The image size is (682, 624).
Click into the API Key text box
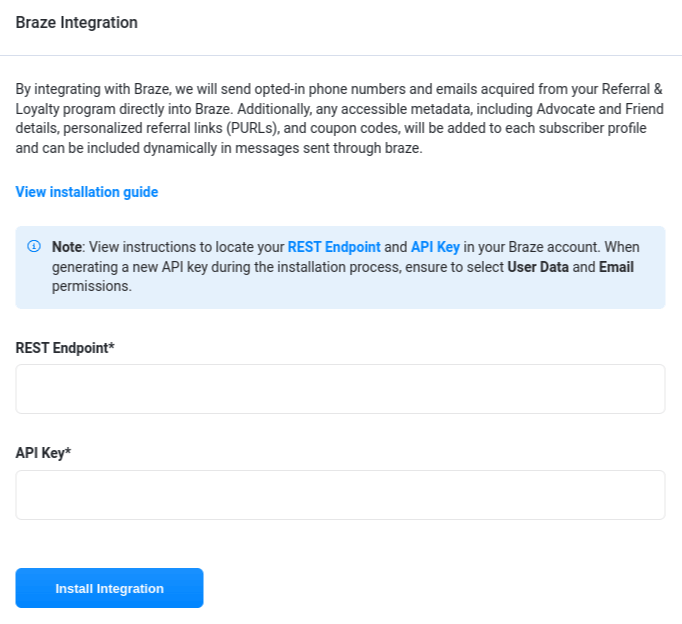point(340,495)
